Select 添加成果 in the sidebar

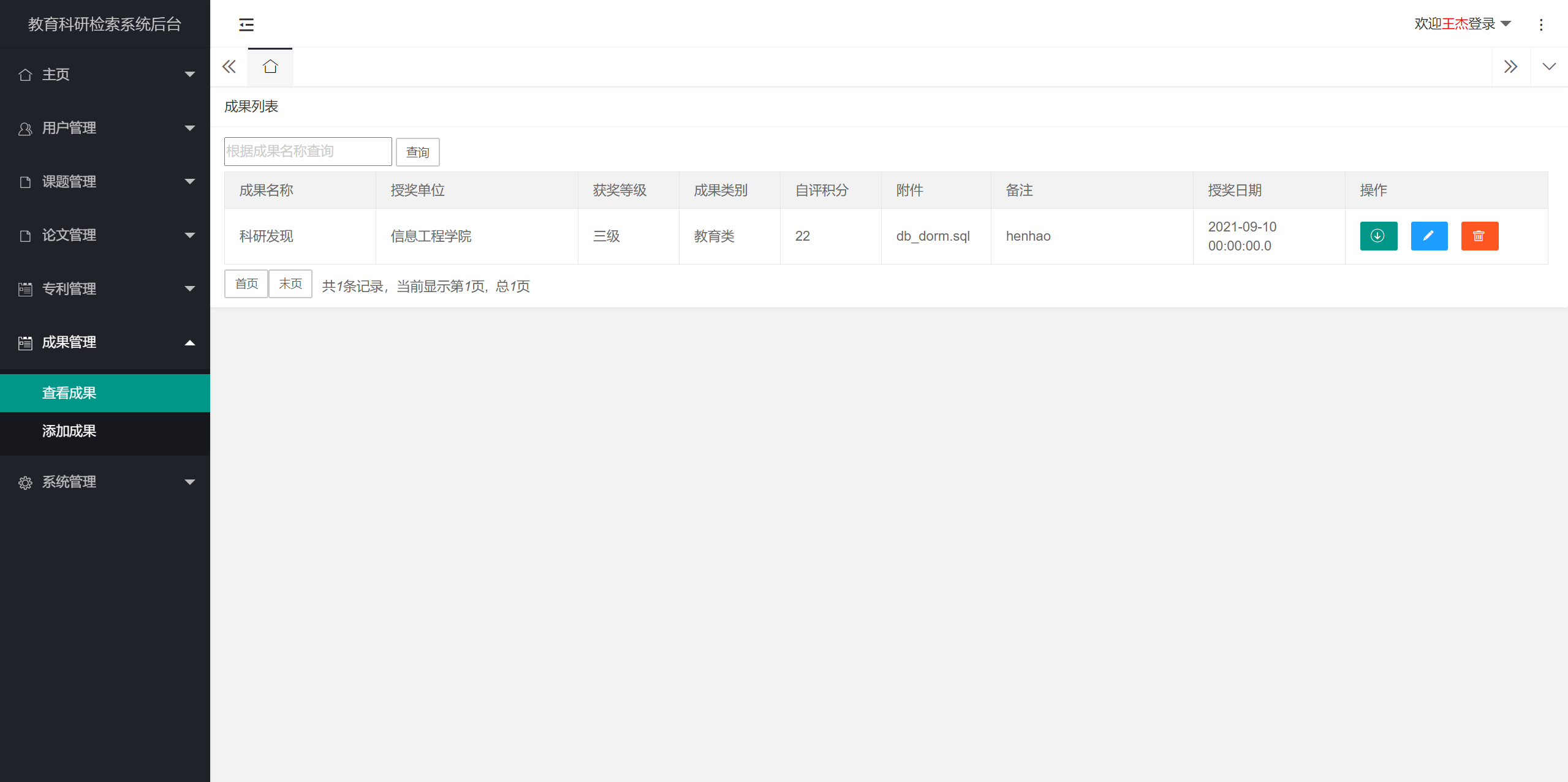(69, 431)
